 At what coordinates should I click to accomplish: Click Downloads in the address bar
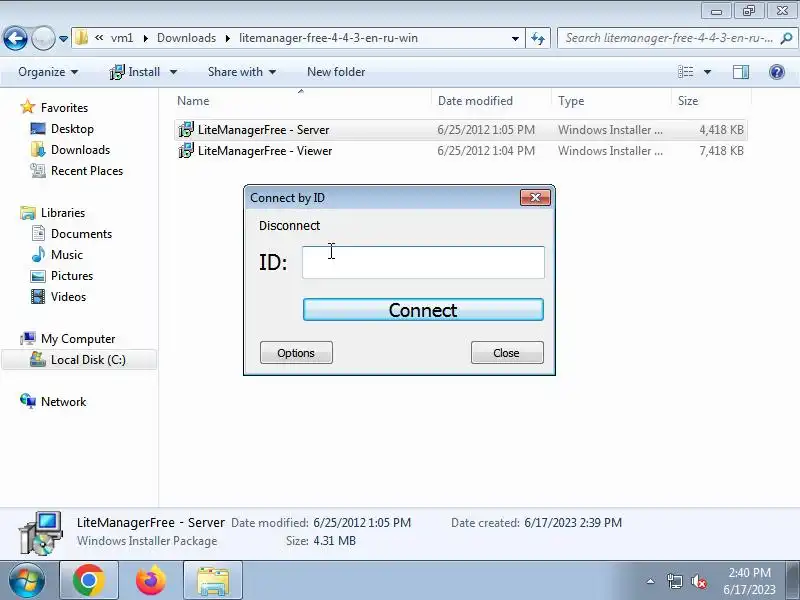tap(186, 38)
